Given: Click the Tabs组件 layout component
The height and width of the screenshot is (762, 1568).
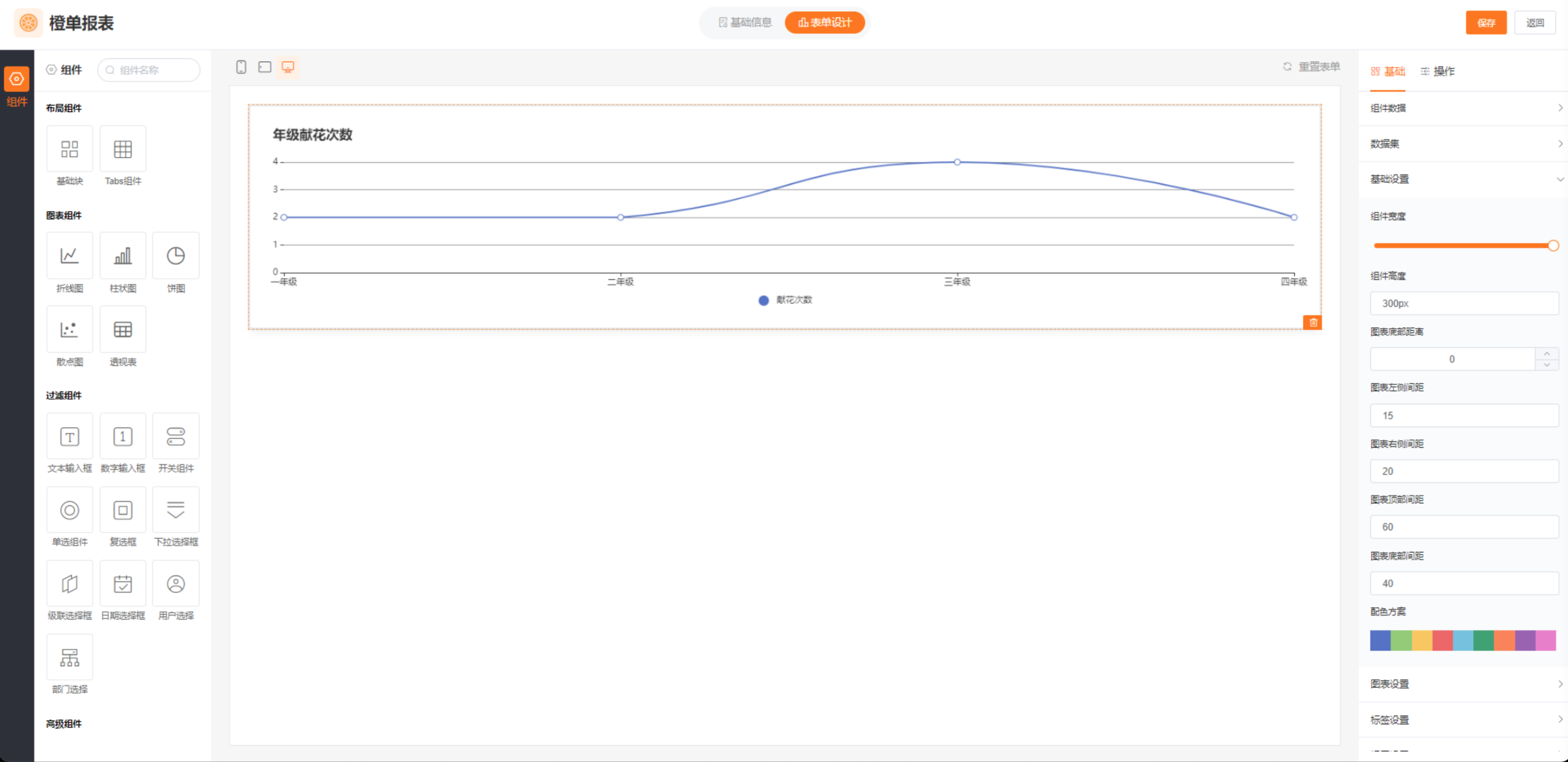Looking at the screenshot, I should [122, 149].
